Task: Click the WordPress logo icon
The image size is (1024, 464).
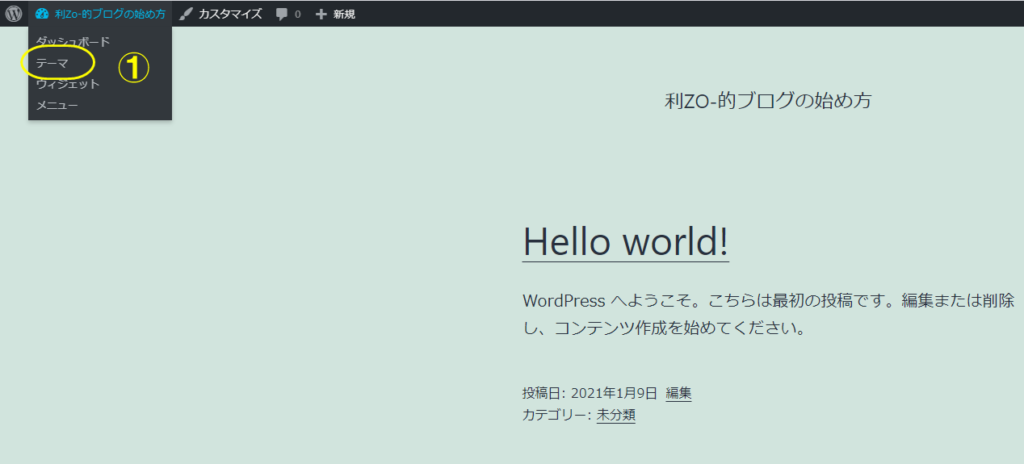Action: [x=14, y=14]
